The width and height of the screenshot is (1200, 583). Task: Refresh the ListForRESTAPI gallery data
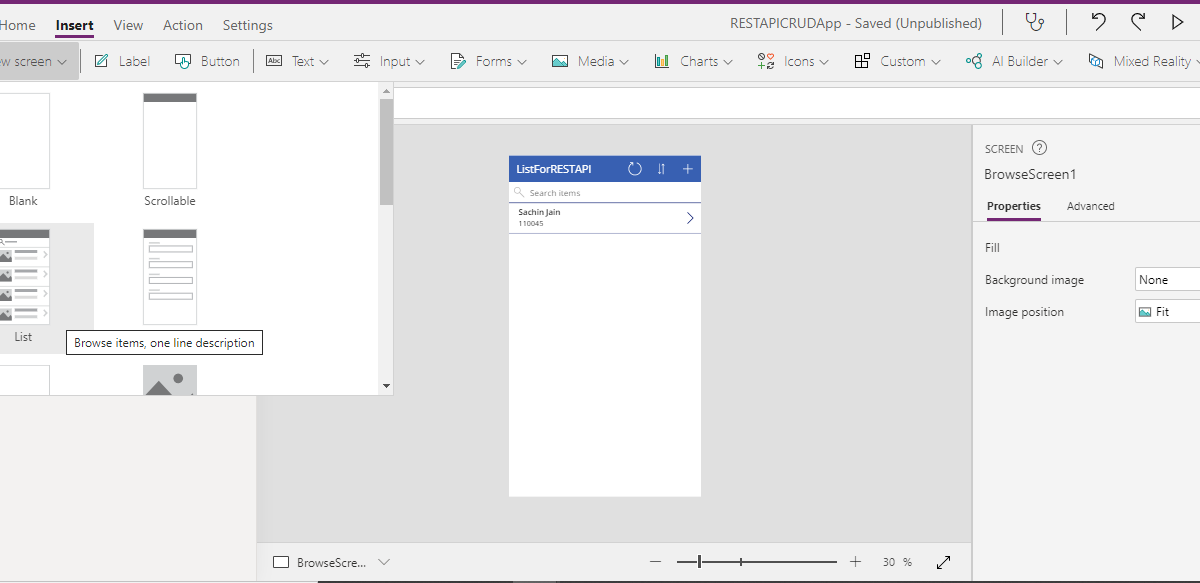635,168
